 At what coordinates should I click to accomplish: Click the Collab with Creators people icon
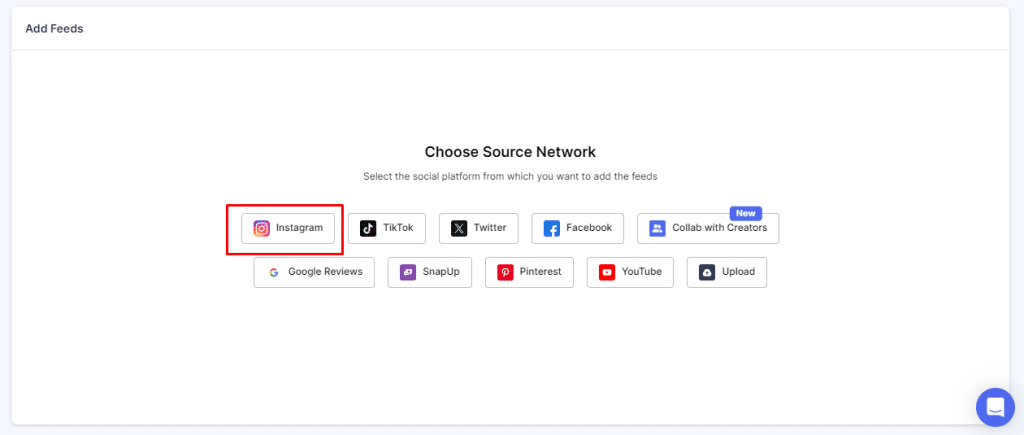(x=657, y=228)
